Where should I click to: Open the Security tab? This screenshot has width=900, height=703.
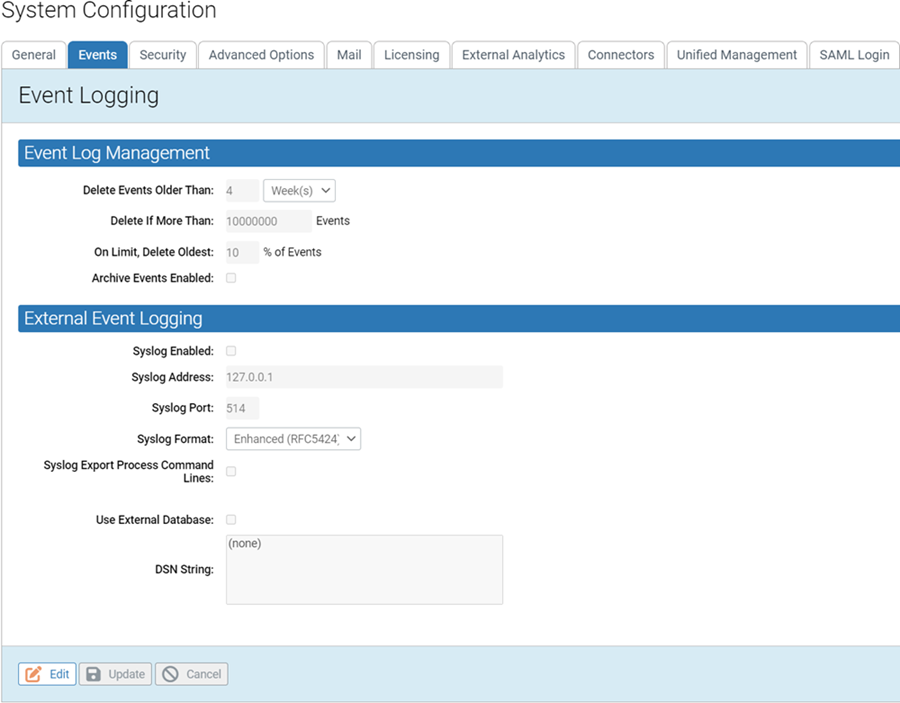[x=162, y=55]
